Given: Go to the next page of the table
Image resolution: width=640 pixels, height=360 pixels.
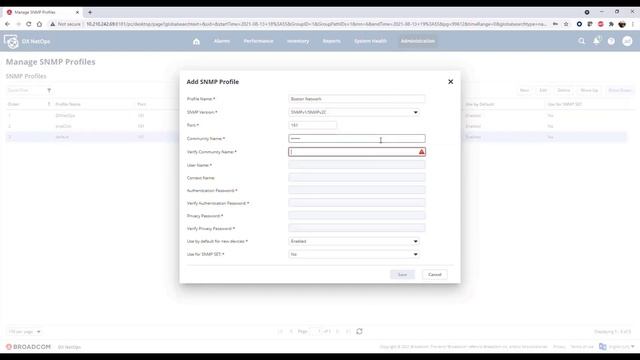Looking at the screenshot, I should [x=338, y=331].
